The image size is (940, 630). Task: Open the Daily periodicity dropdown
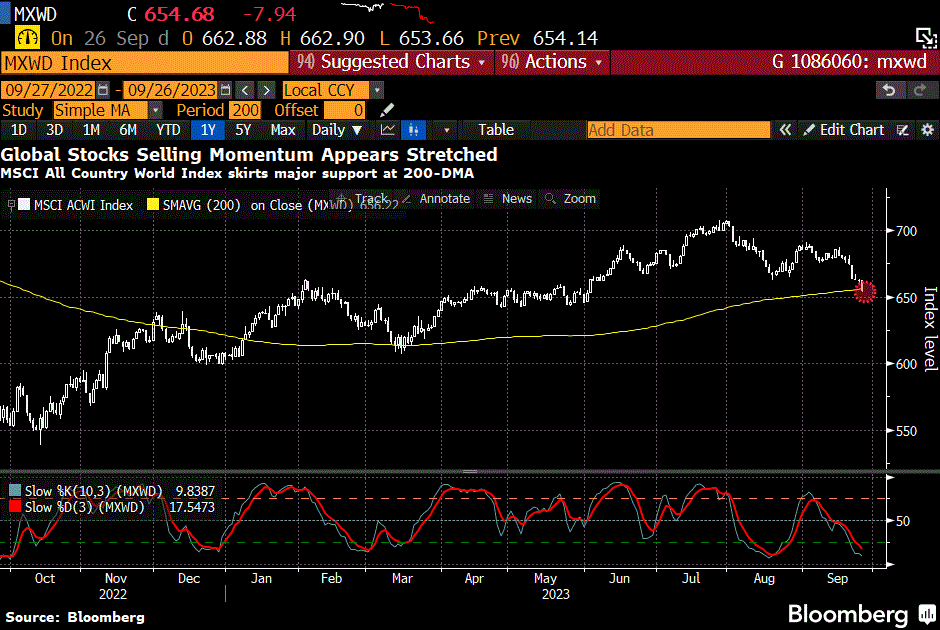tap(337, 129)
